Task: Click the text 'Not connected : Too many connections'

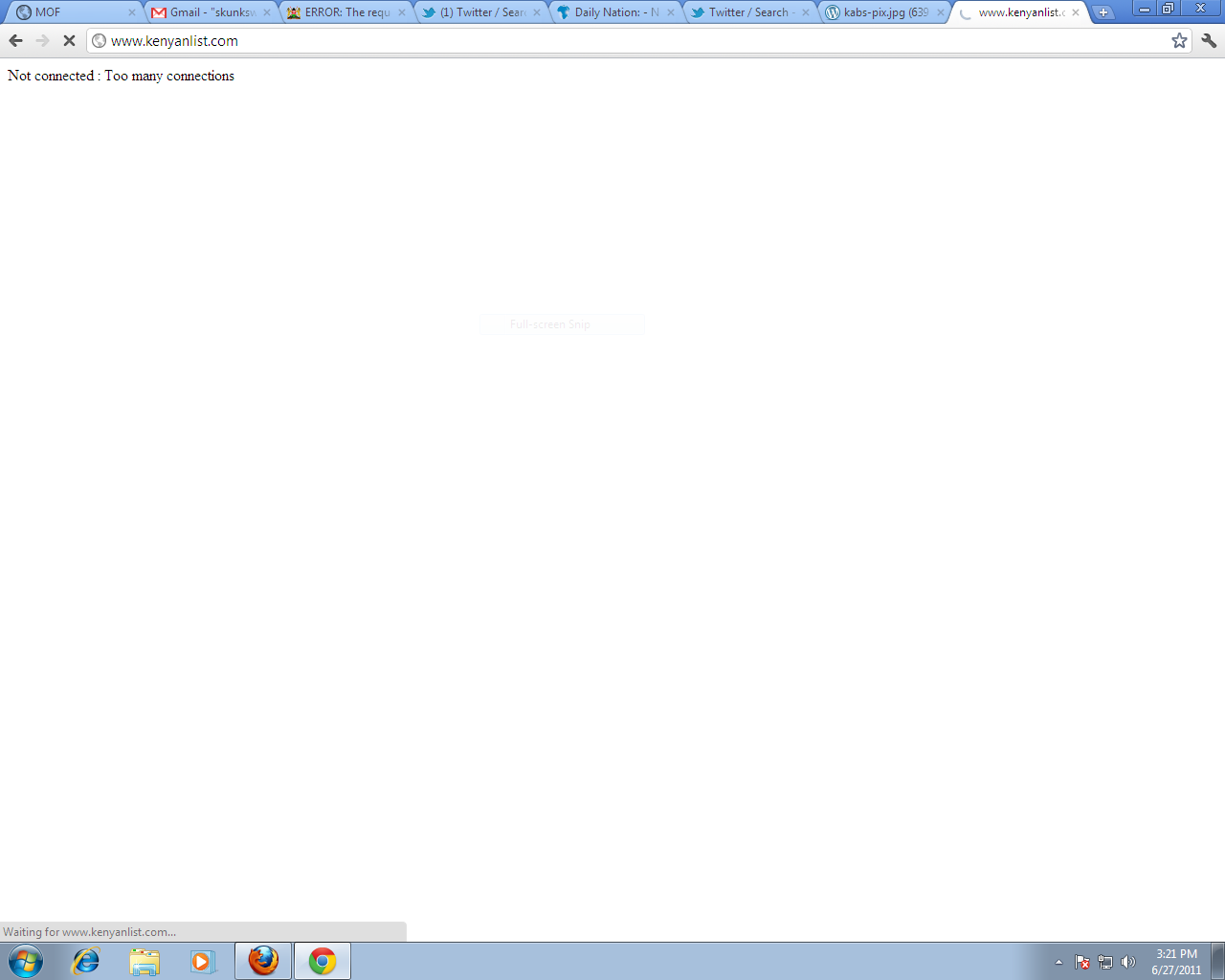Action: click(x=121, y=76)
